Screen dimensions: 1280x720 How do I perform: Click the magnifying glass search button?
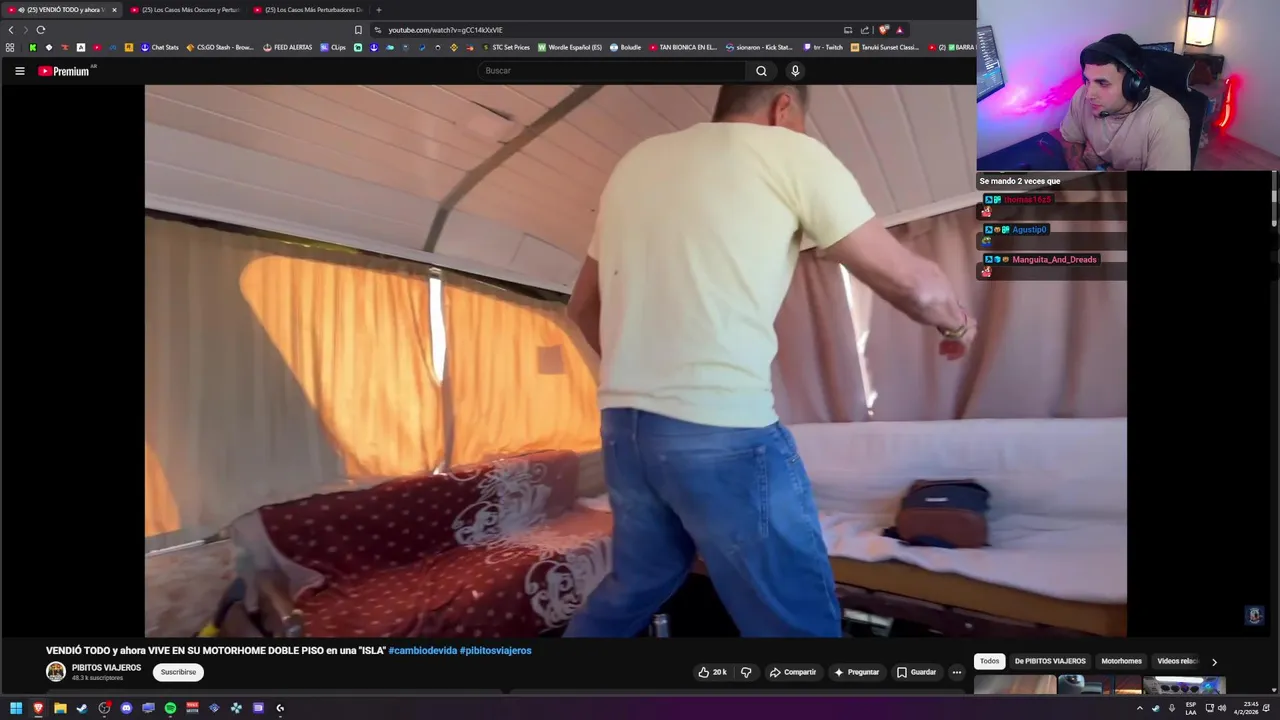click(761, 71)
